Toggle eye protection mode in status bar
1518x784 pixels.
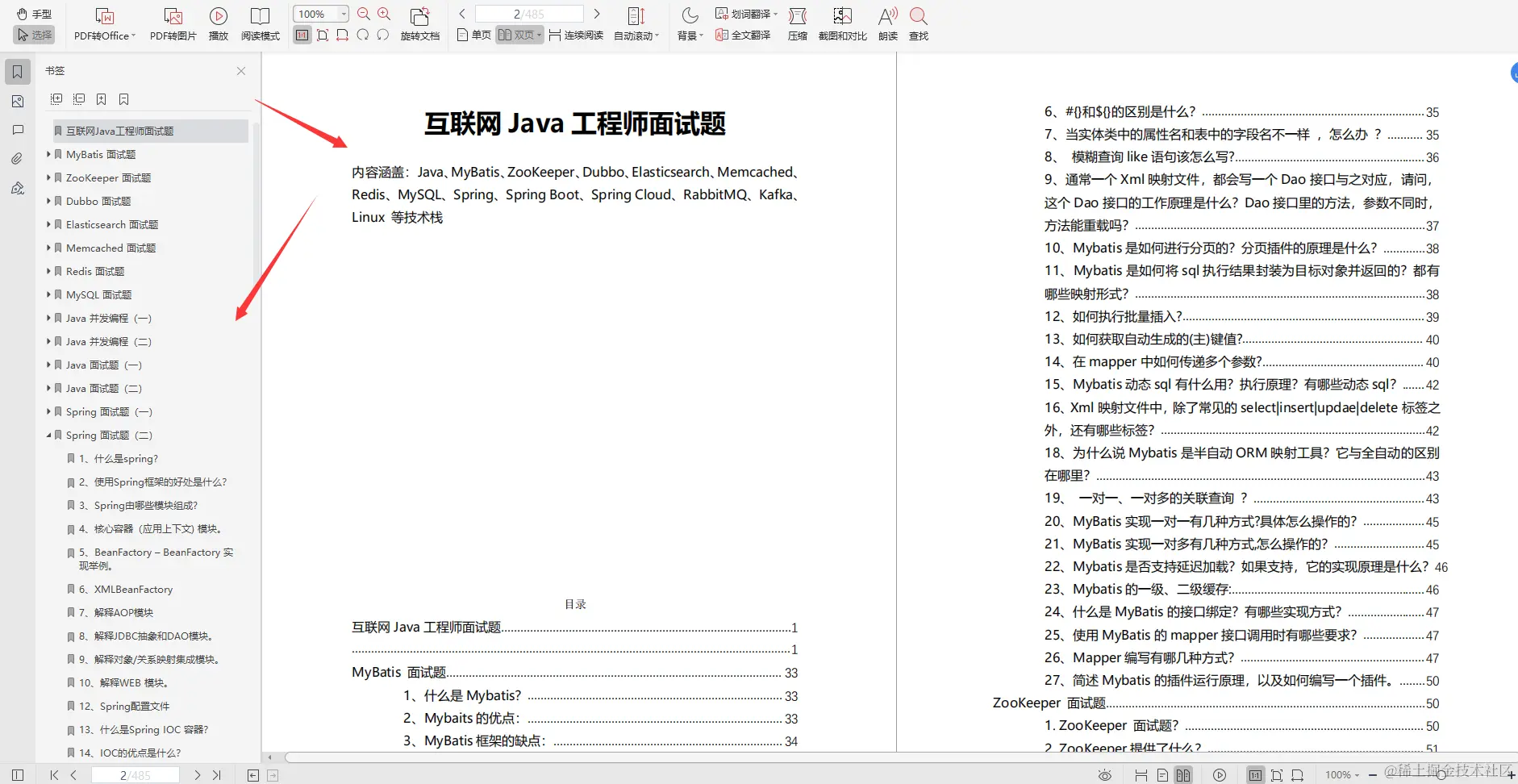click(x=1105, y=775)
